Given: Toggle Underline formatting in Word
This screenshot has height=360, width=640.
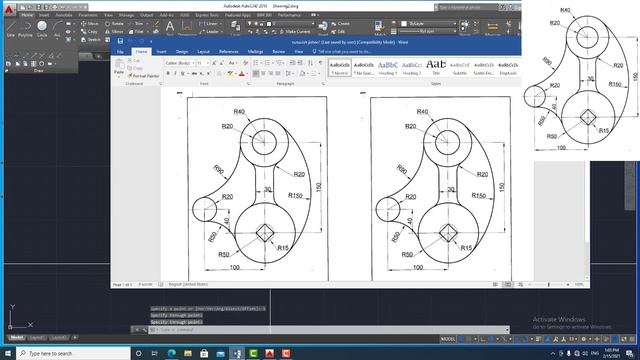Looking at the screenshot, I should [x=183, y=73].
